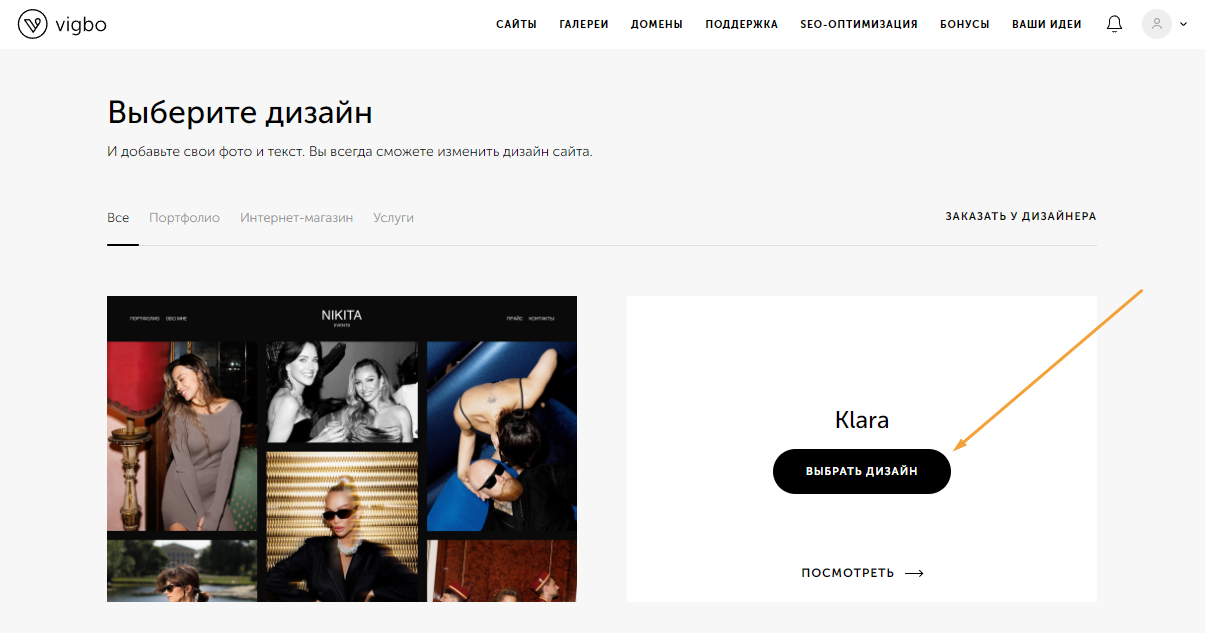Click the arrow next to ПОСМОТРЕТЬ
Screen dimensions: 1205x633
tap(914, 573)
